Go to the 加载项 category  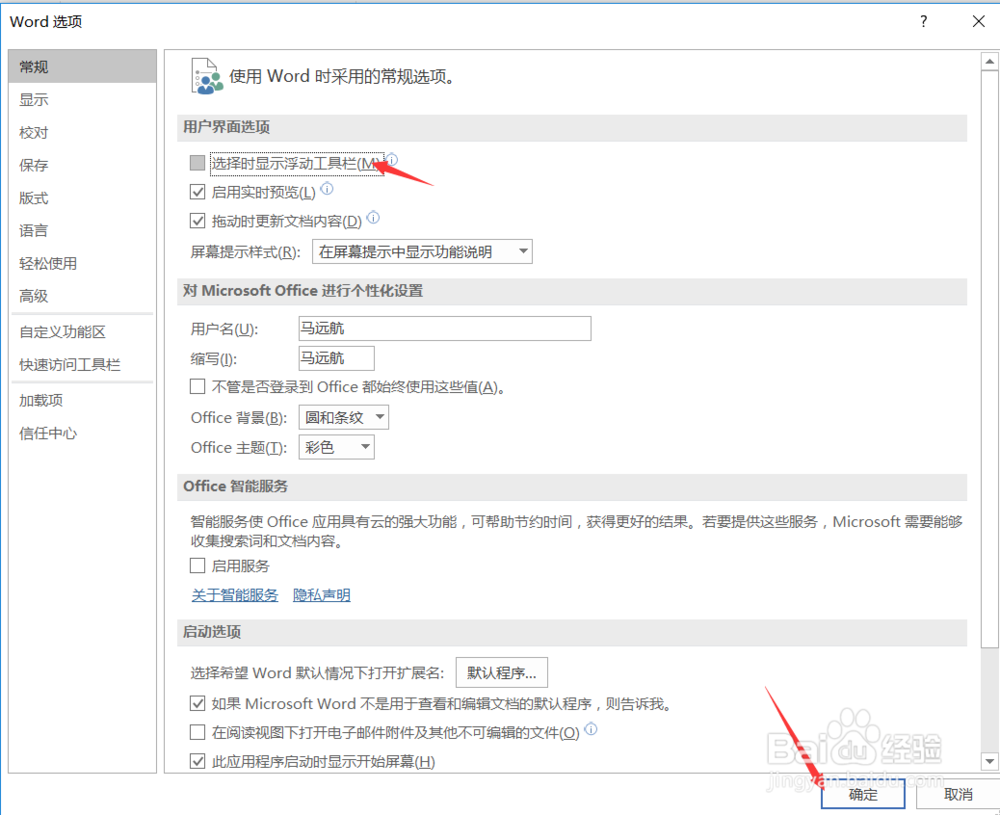click(x=82, y=400)
